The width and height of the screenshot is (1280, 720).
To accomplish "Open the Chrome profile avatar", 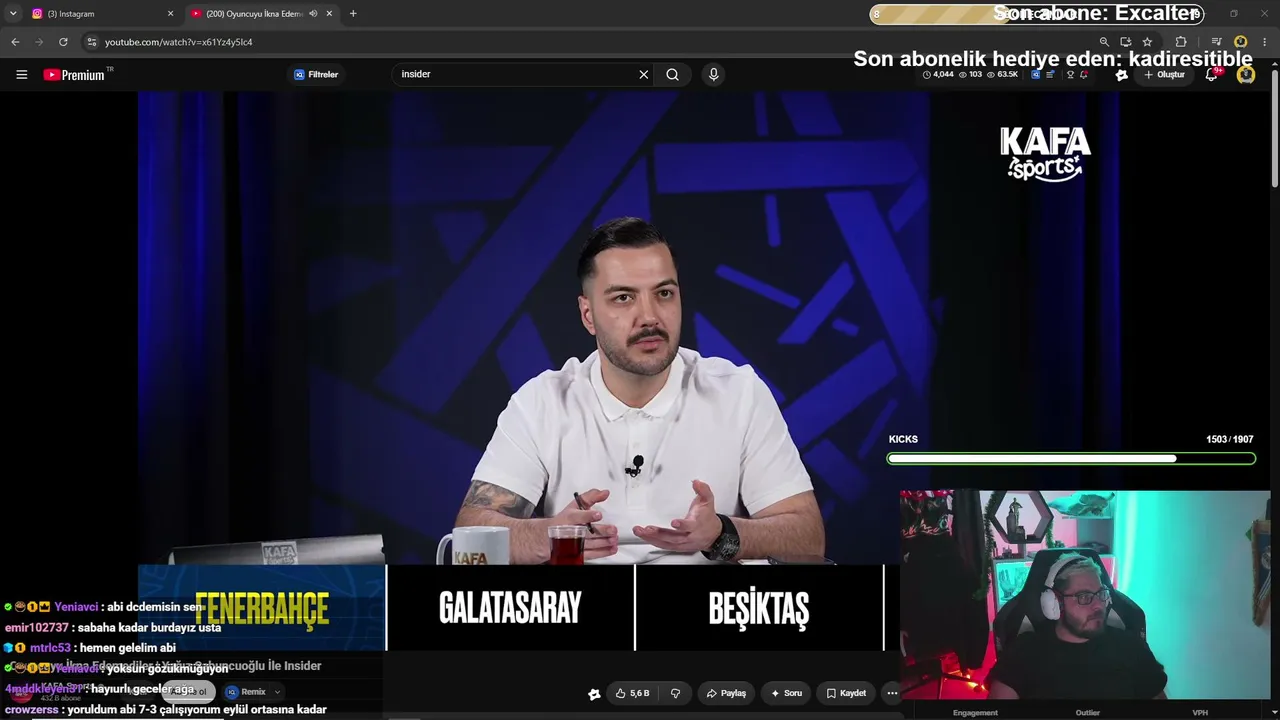I will click(1241, 42).
